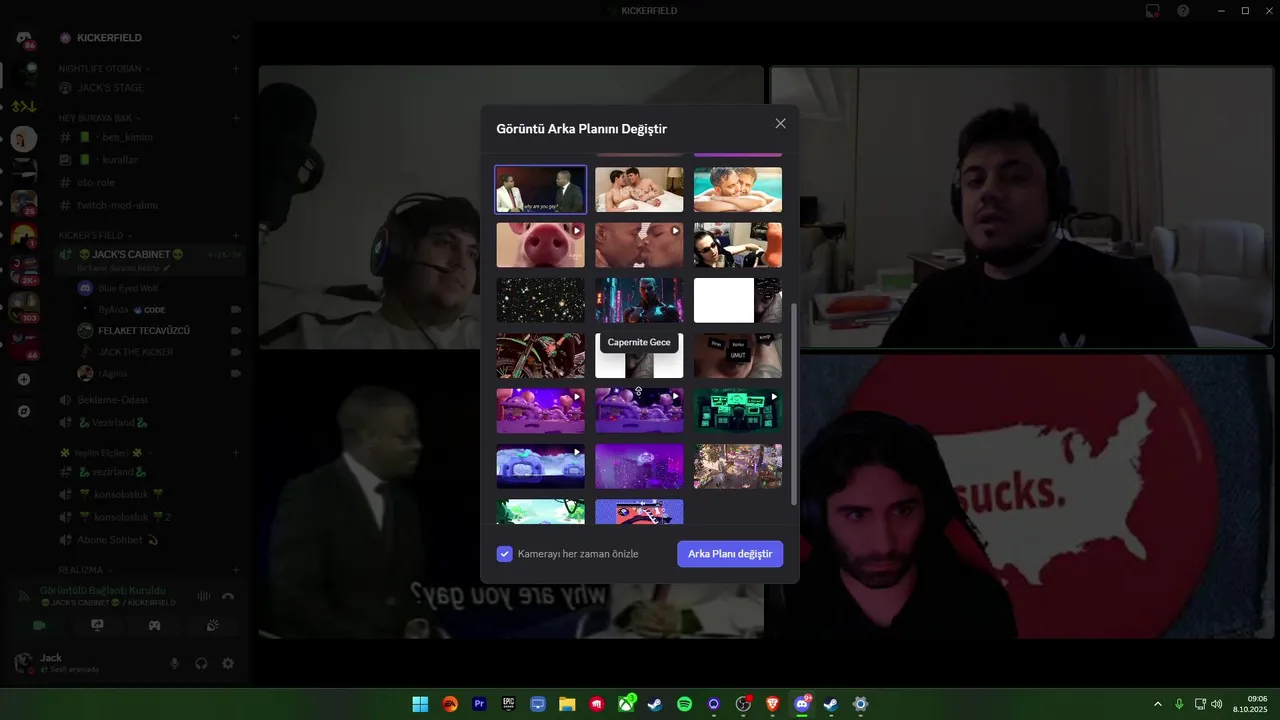Open Windows Start menu
The width and height of the screenshot is (1280, 720).
coord(420,704)
